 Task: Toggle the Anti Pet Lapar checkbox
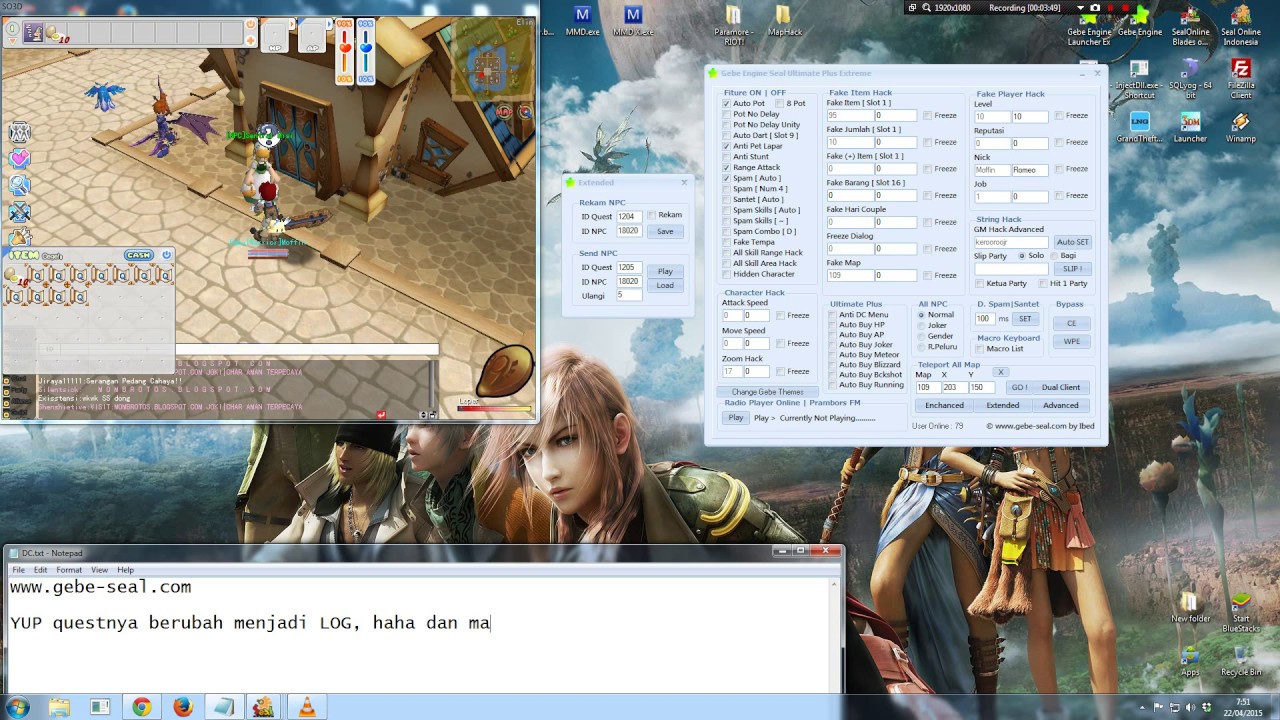tap(727, 146)
